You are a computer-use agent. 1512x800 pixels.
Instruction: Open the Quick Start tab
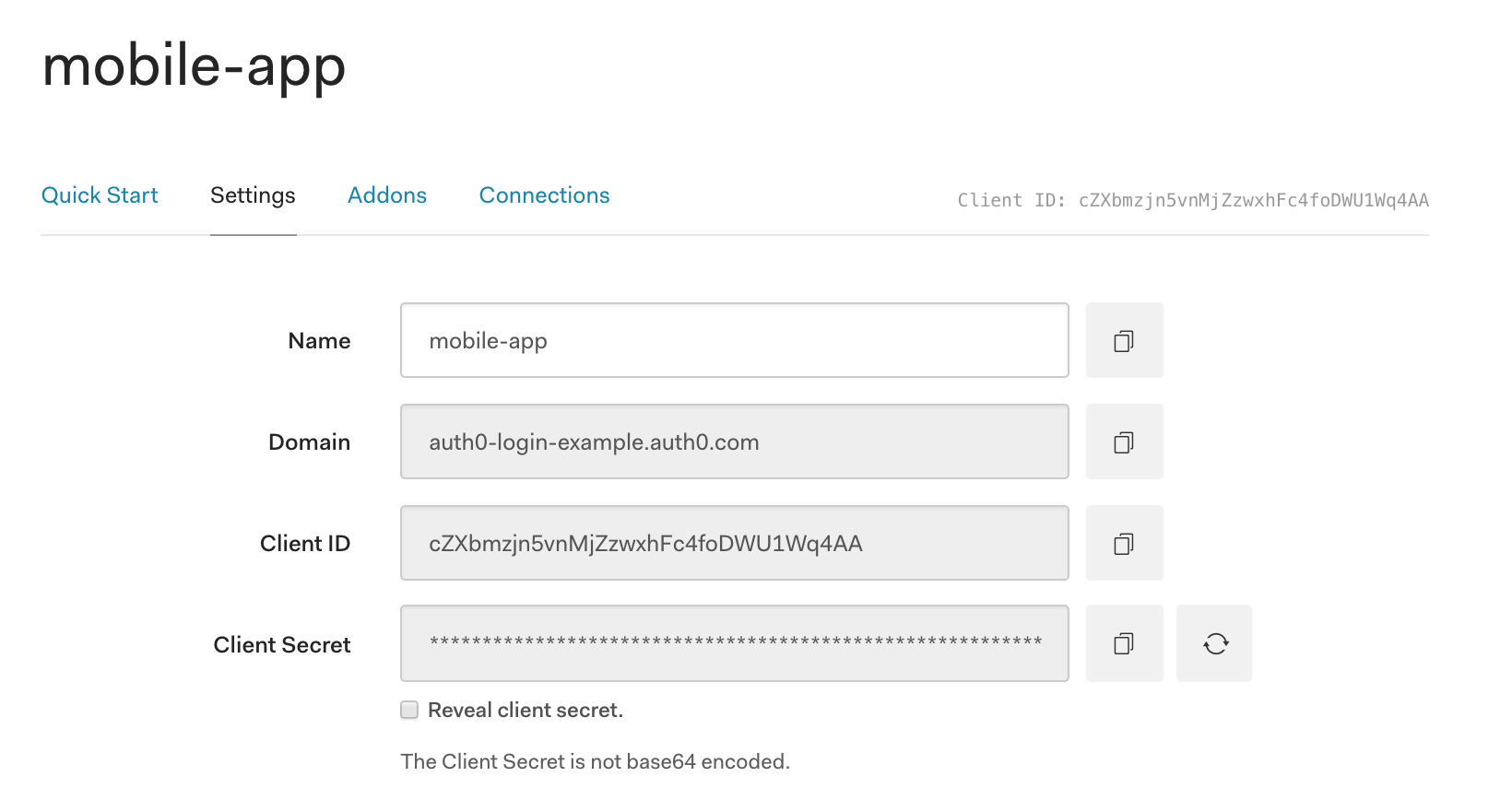(100, 195)
